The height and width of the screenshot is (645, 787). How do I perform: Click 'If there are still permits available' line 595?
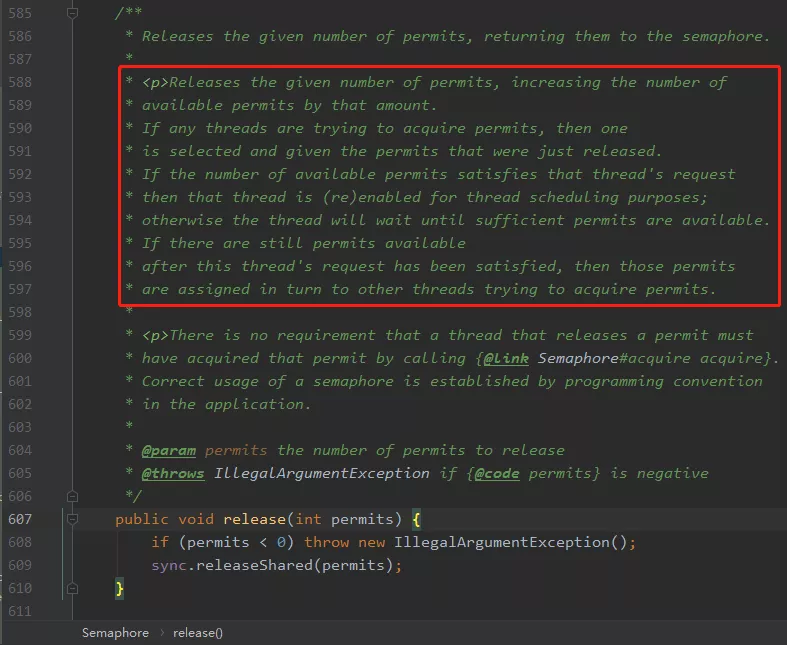click(304, 243)
